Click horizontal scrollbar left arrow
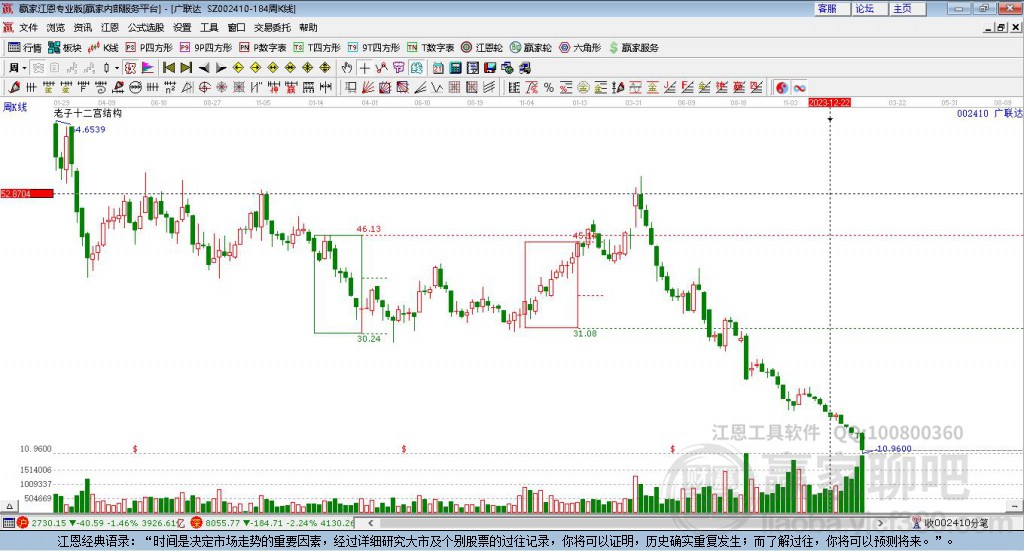This screenshot has height=551, width=1024. pos(370,523)
